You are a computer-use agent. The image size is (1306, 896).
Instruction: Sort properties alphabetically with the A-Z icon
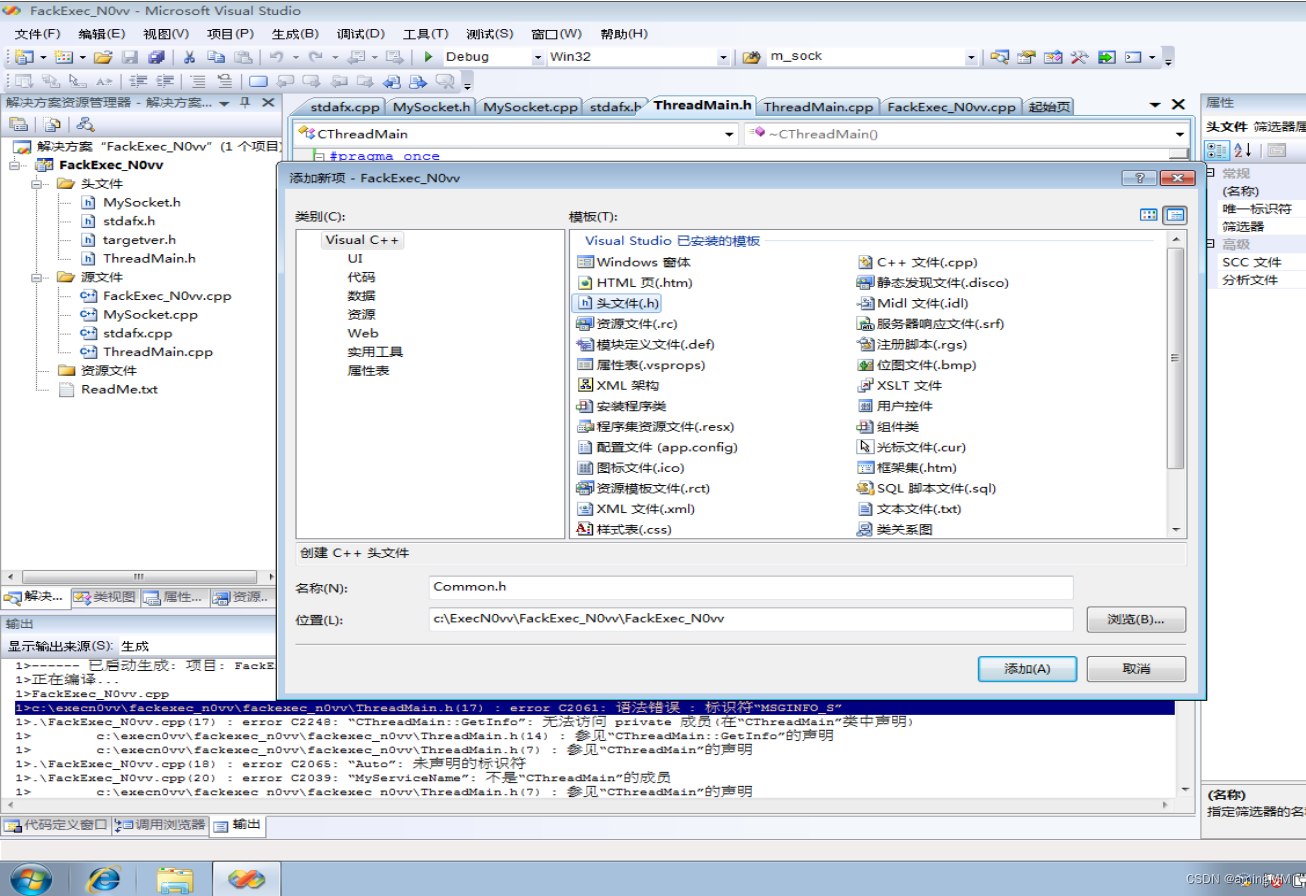(x=1243, y=150)
